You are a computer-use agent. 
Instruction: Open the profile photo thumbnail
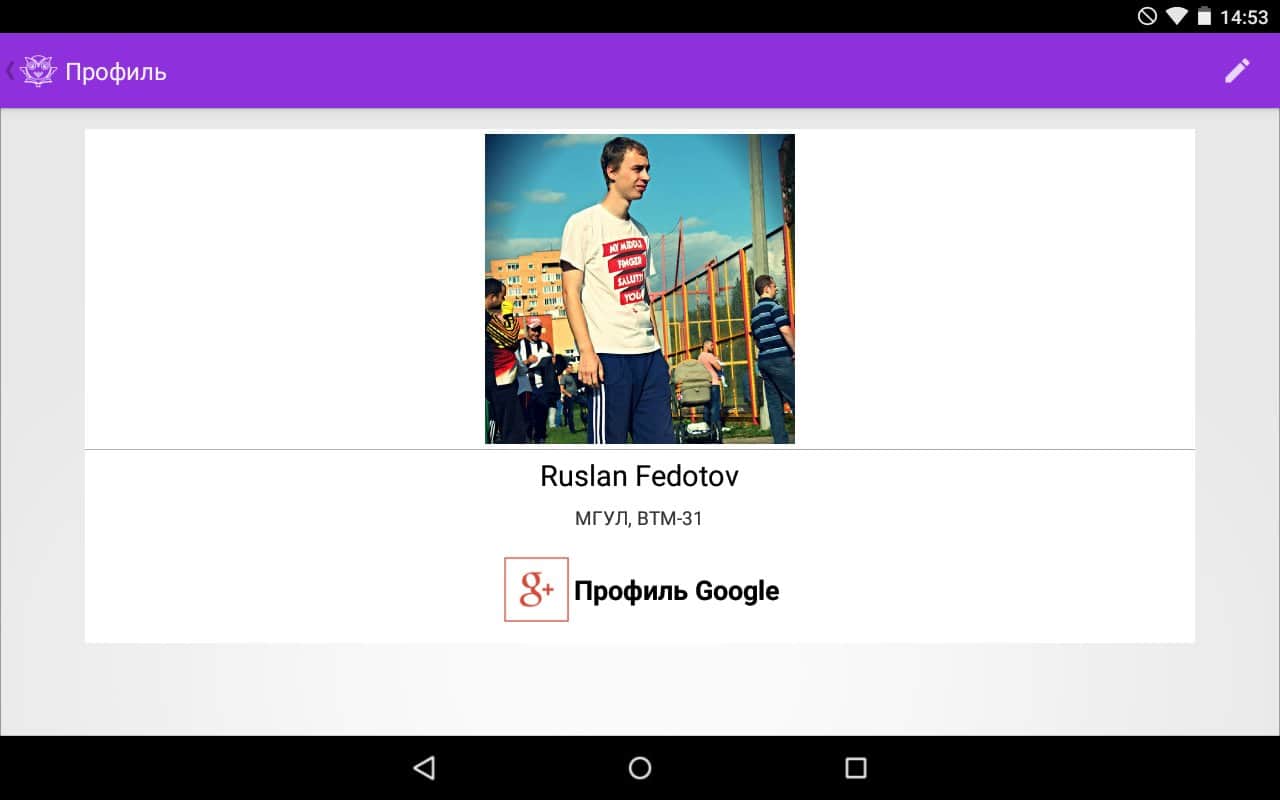640,289
